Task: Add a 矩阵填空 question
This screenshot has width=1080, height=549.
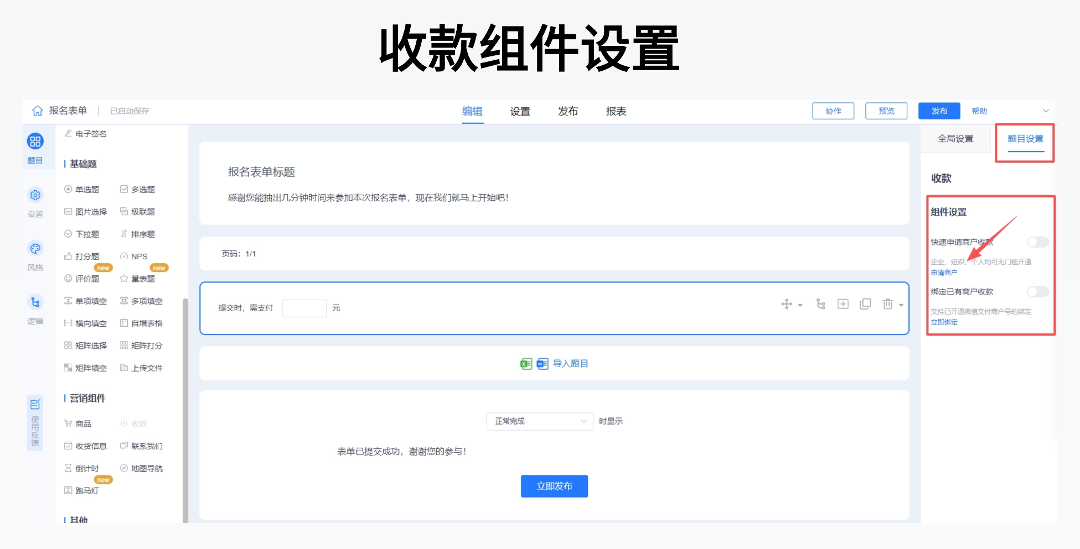Action: [85, 368]
